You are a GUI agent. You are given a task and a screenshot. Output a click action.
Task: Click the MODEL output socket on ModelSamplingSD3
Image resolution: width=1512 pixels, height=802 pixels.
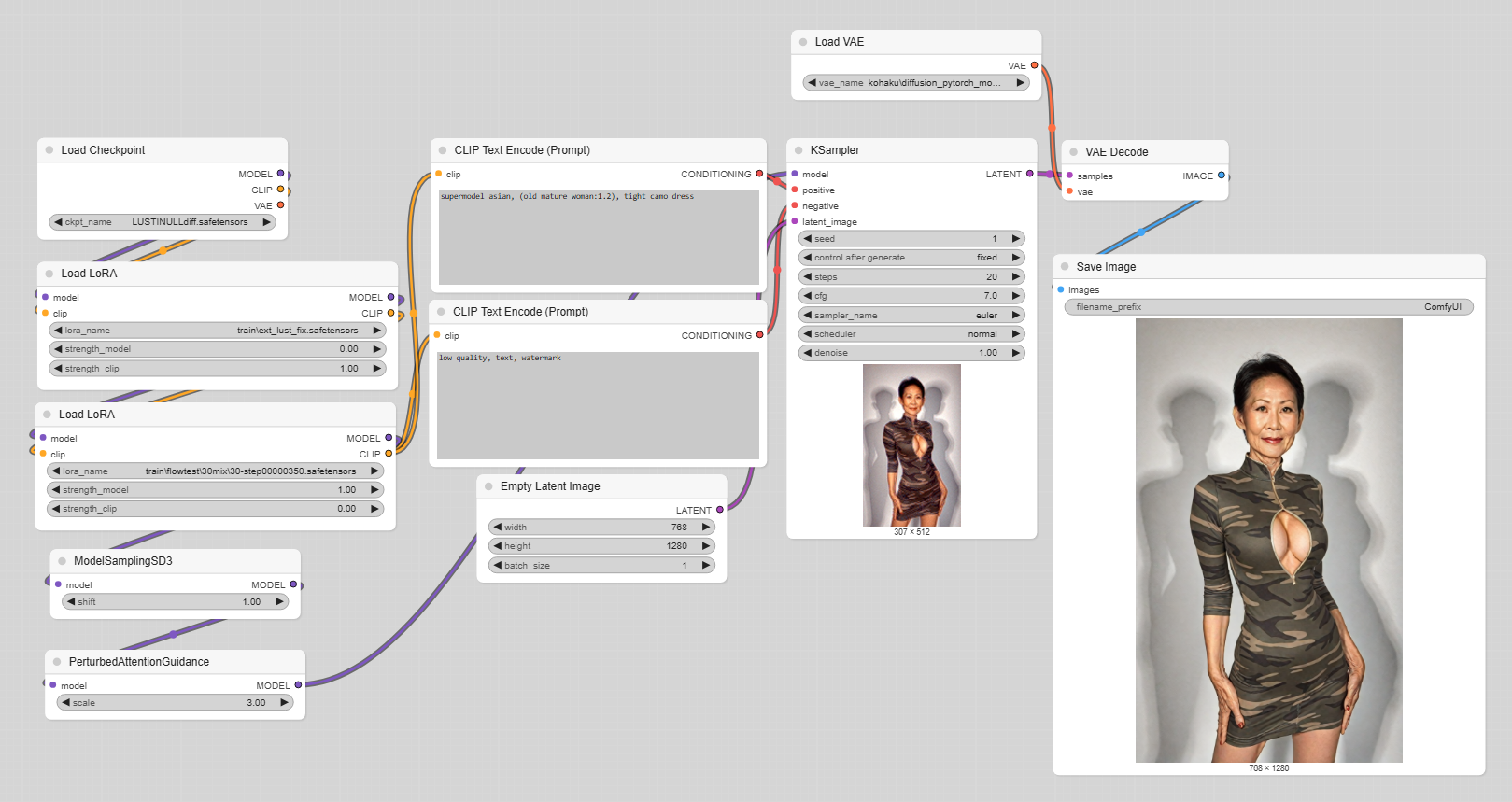click(x=293, y=584)
